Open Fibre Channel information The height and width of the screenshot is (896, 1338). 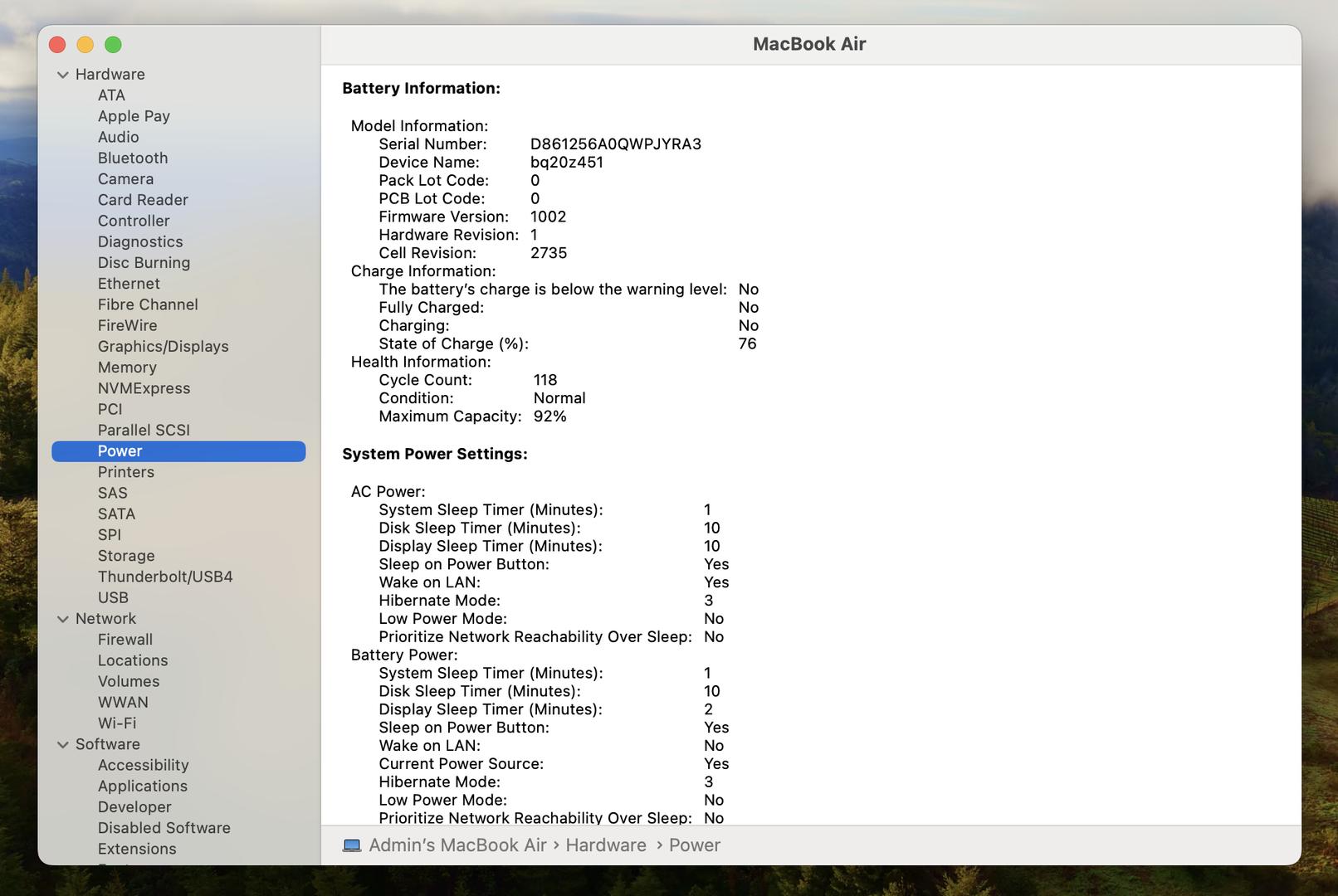point(148,304)
